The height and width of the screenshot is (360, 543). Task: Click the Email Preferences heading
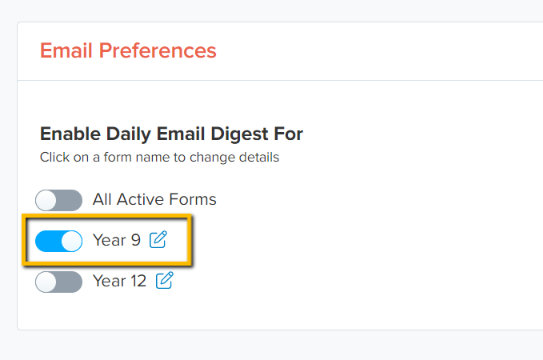coord(128,51)
